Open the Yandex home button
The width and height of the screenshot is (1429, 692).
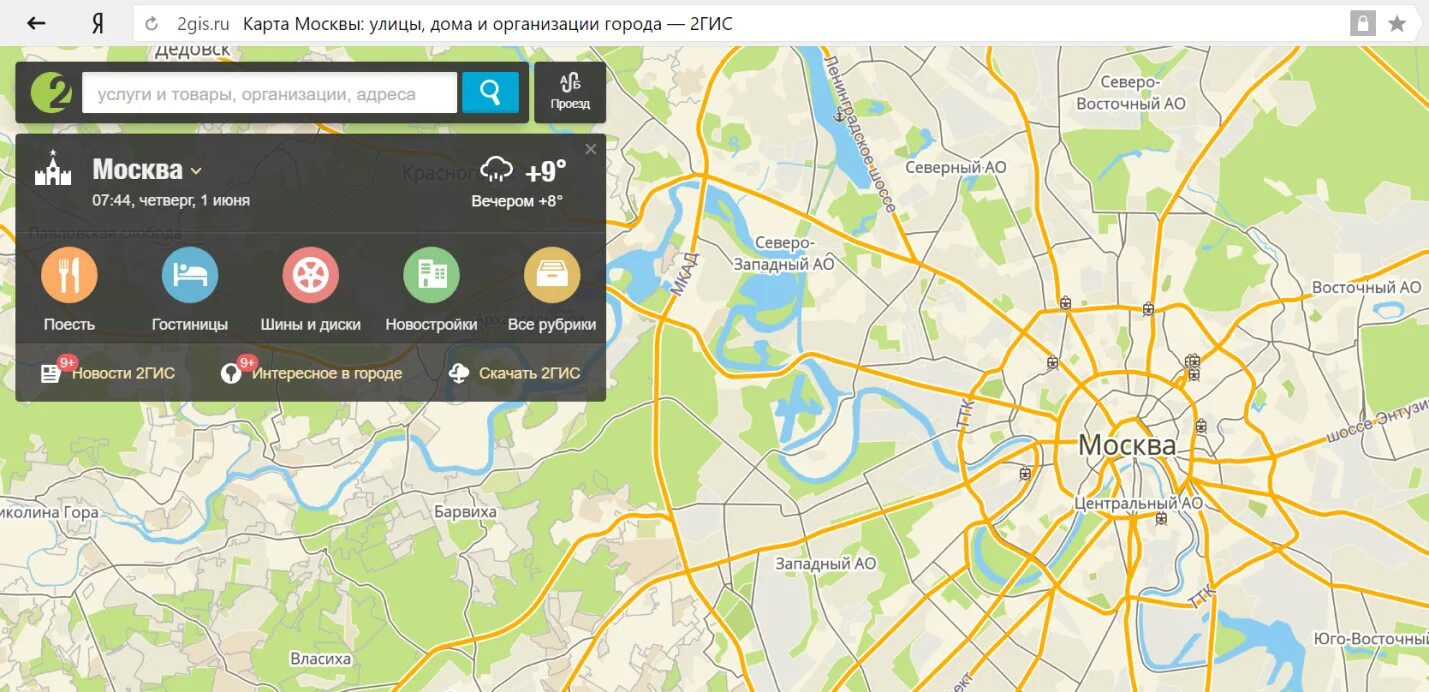(x=98, y=23)
